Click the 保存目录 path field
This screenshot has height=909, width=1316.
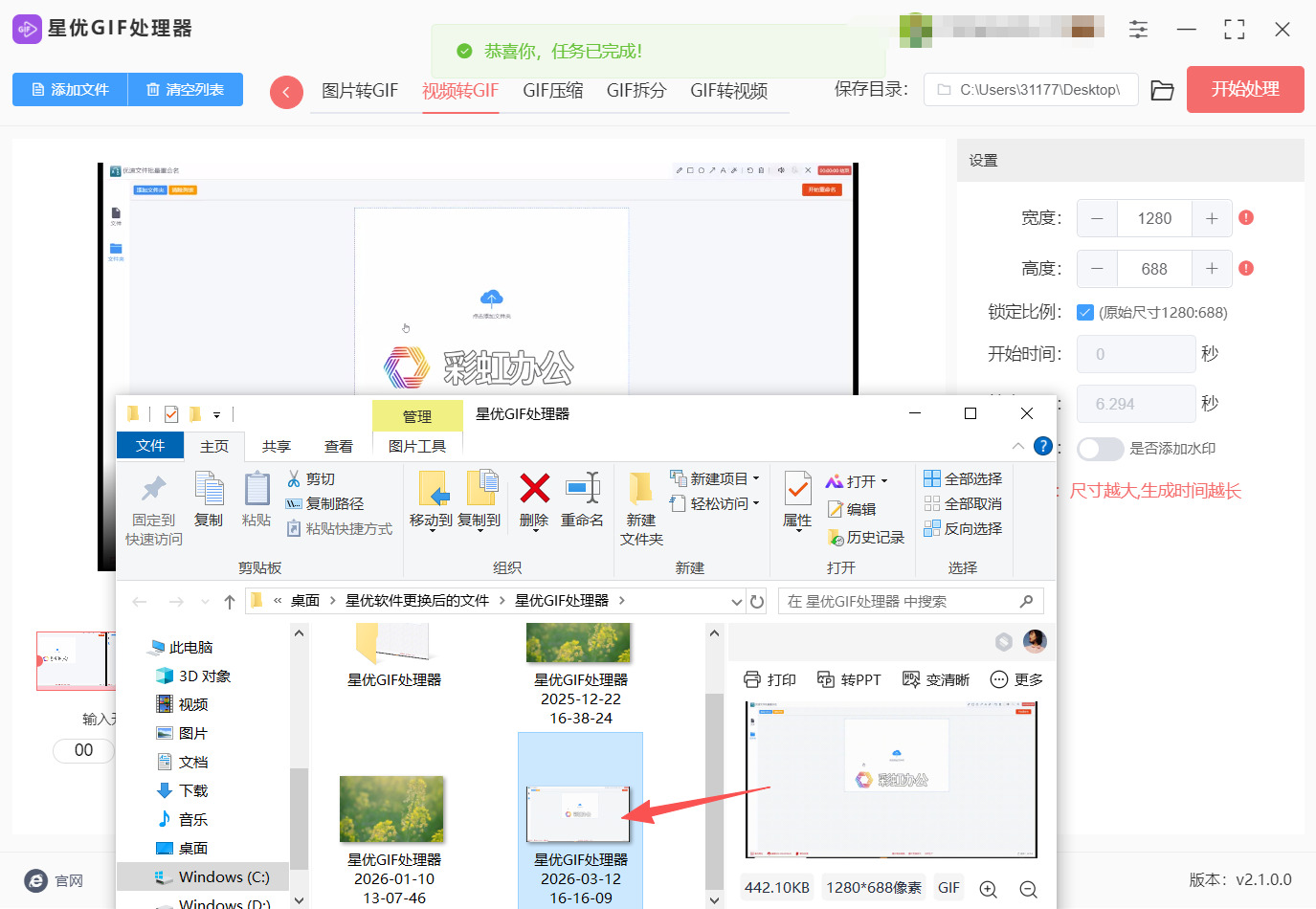[x=1031, y=90]
